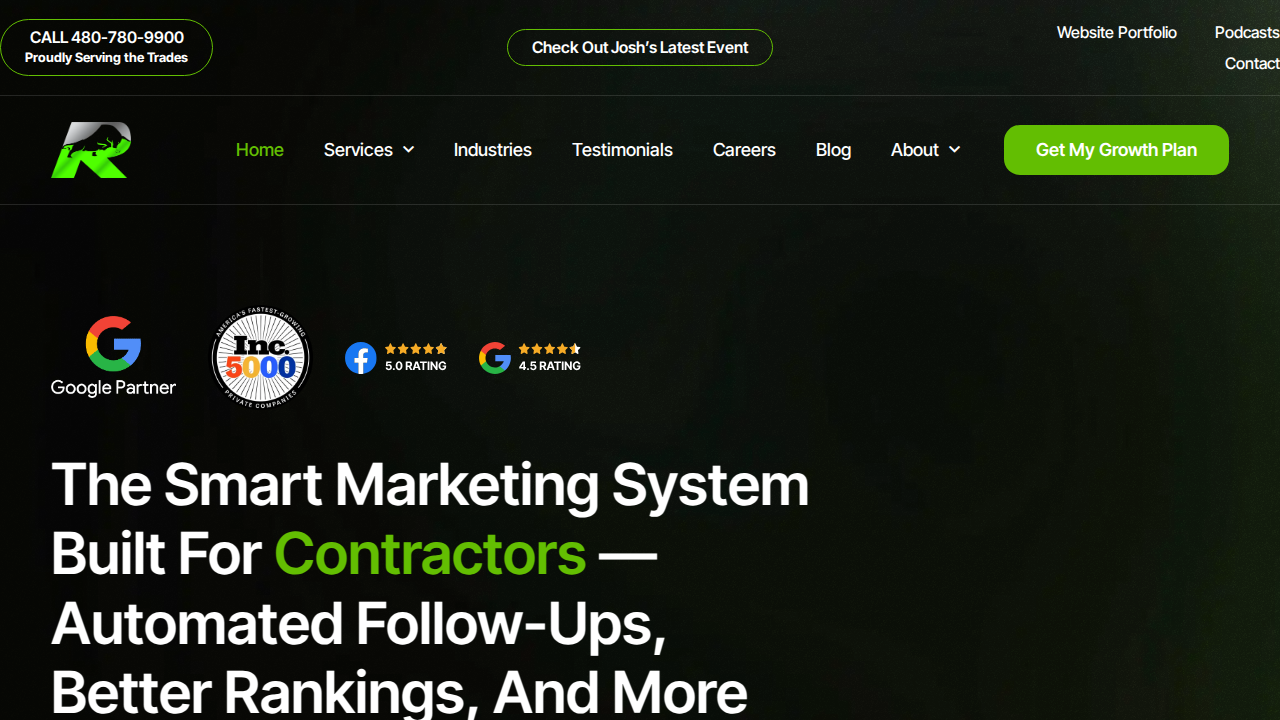This screenshot has height=720, width=1280.
Task: Click the Google Partner badge
Action: (113, 357)
